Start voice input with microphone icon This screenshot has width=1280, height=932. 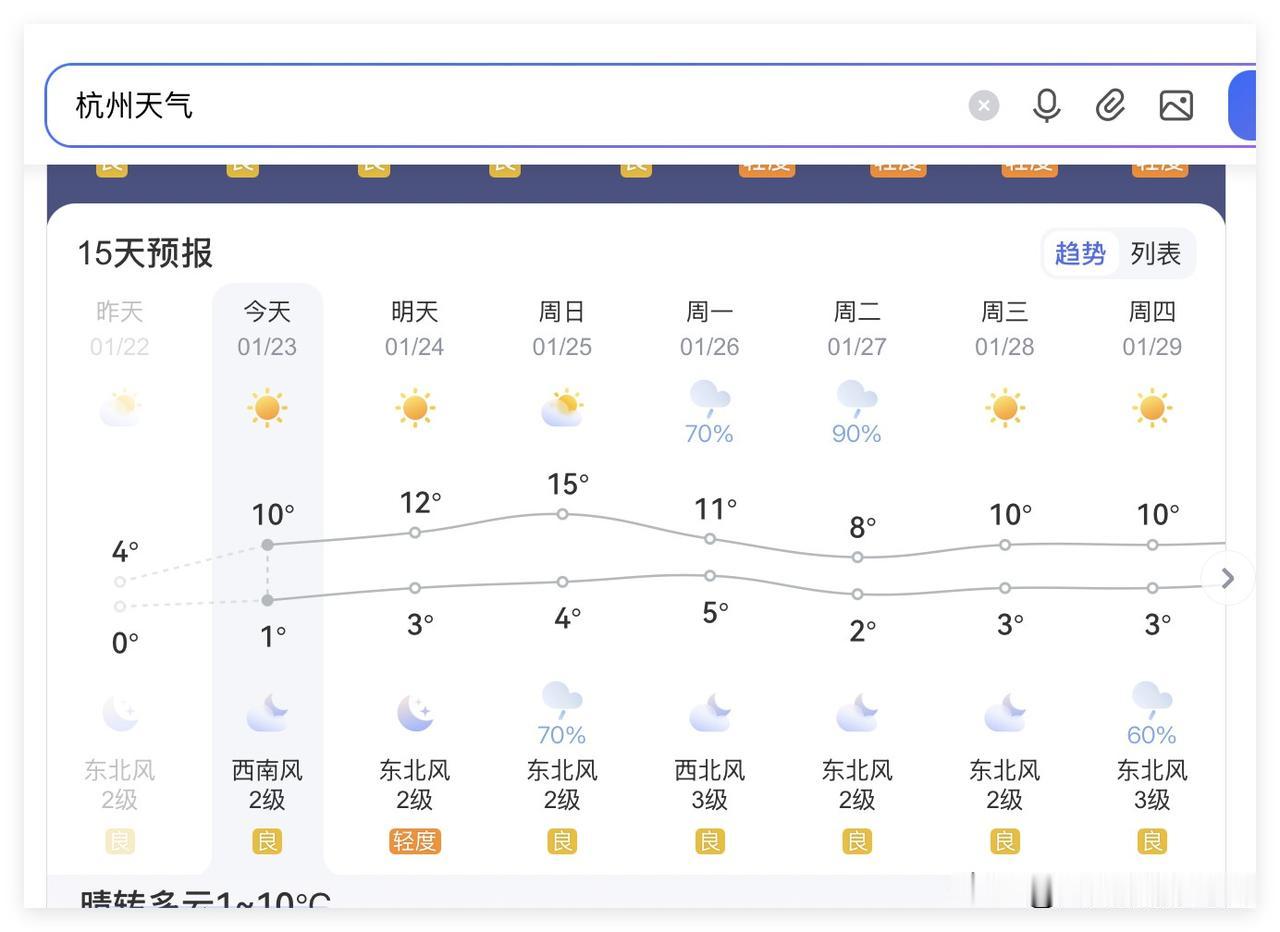click(x=1046, y=105)
